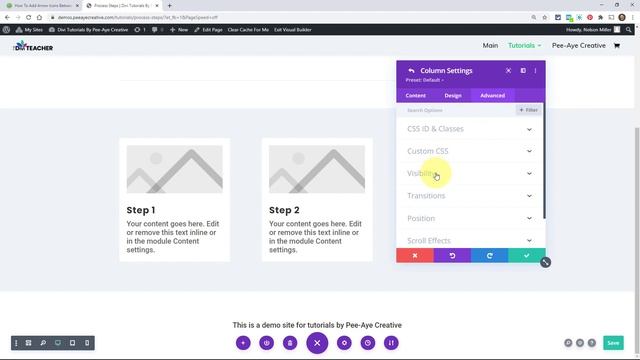640x360 pixels.
Task: Click the builder search magnifier icon near Save
Action: [568, 343]
